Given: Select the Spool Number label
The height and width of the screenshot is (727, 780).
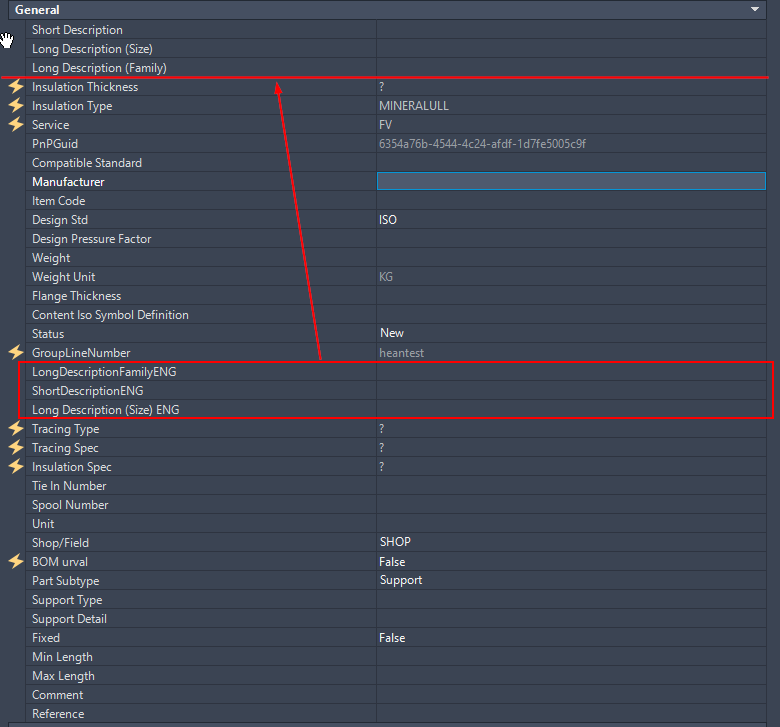Looking at the screenshot, I should 70,505.
